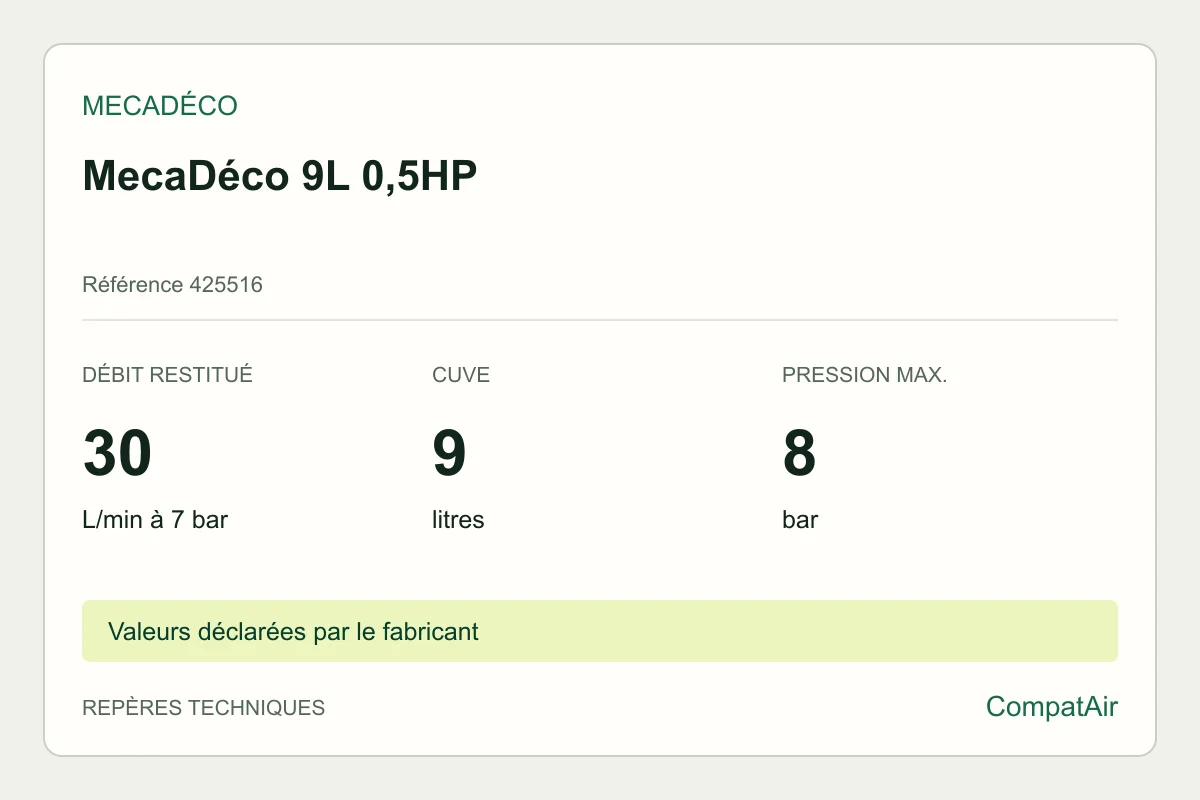Click the CUVE label
Screen dimensions: 1200x800
click(x=461, y=375)
